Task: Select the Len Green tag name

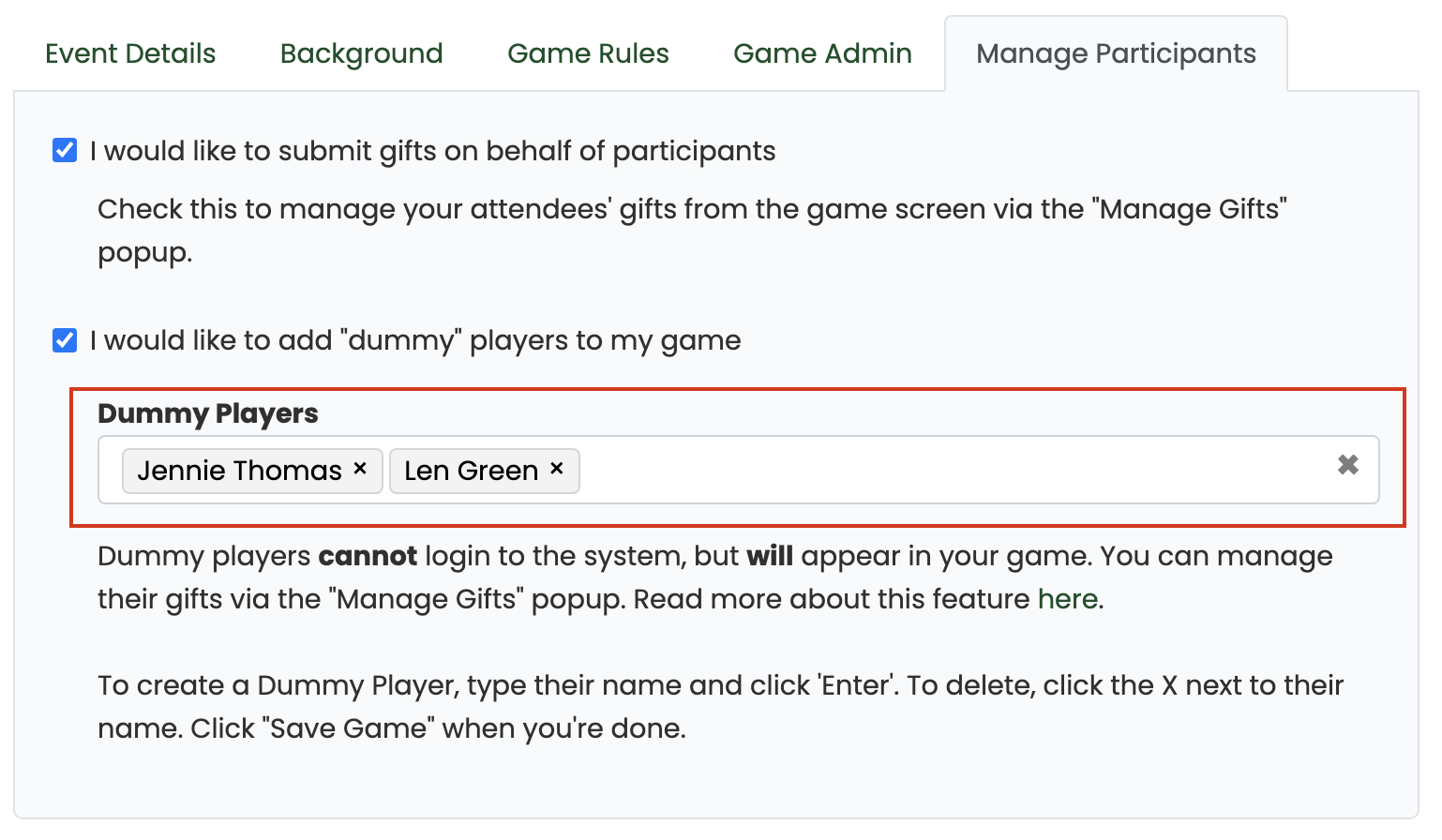Action: tap(471, 471)
